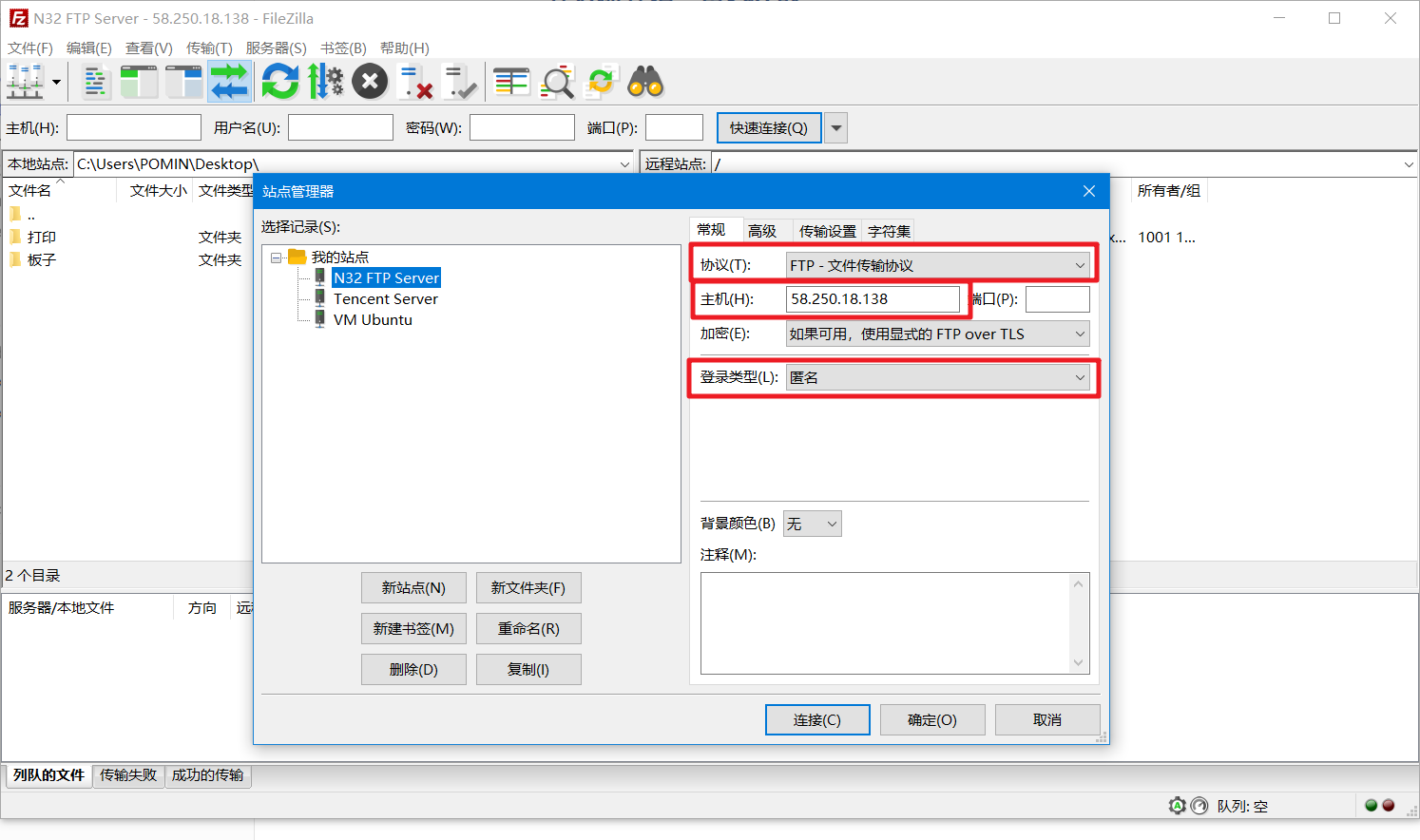1420x840 pixels.
Task: Refresh the file and folder lists
Action: tap(280, 82)
